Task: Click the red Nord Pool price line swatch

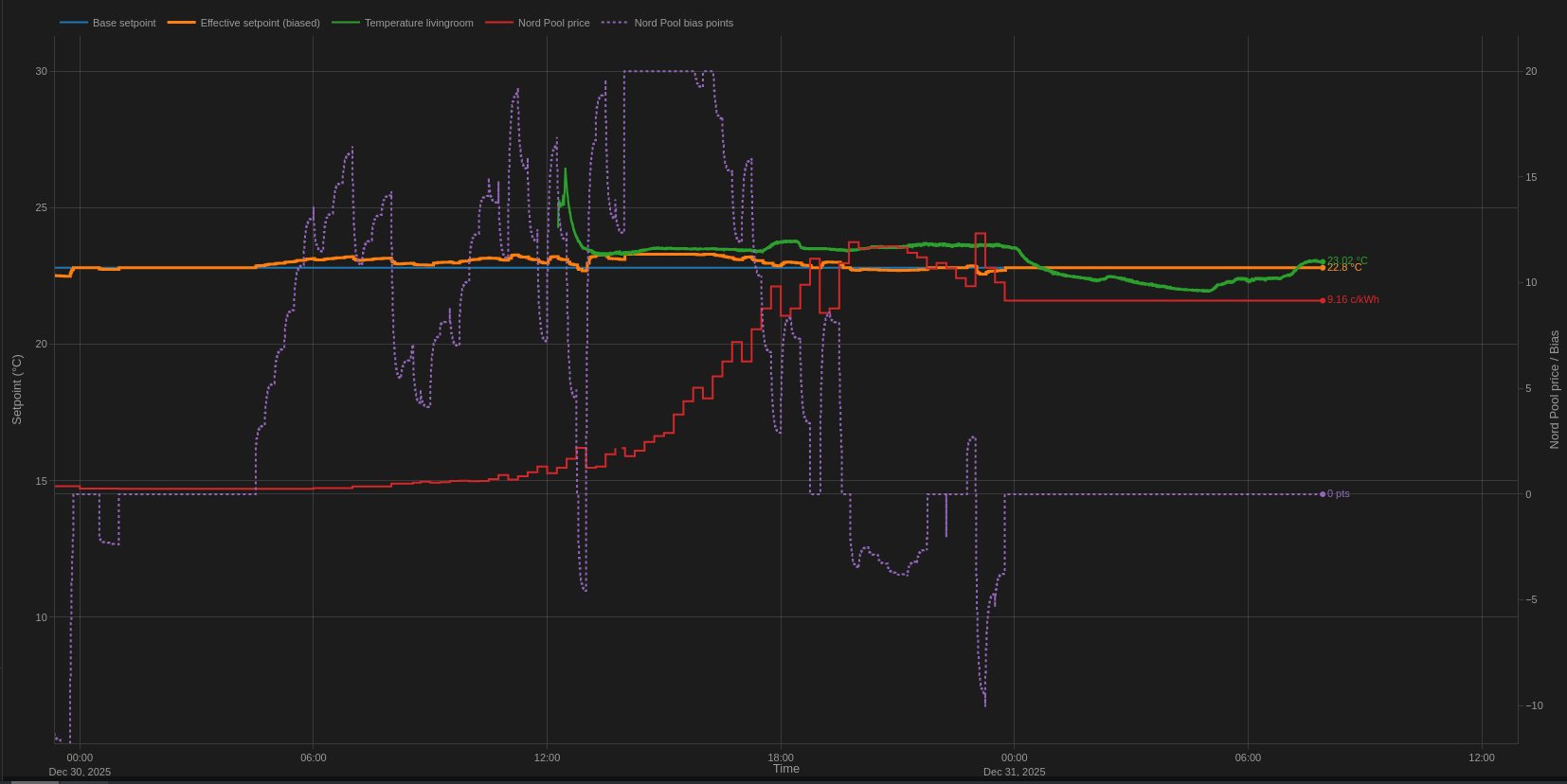Action: [499, 23]
